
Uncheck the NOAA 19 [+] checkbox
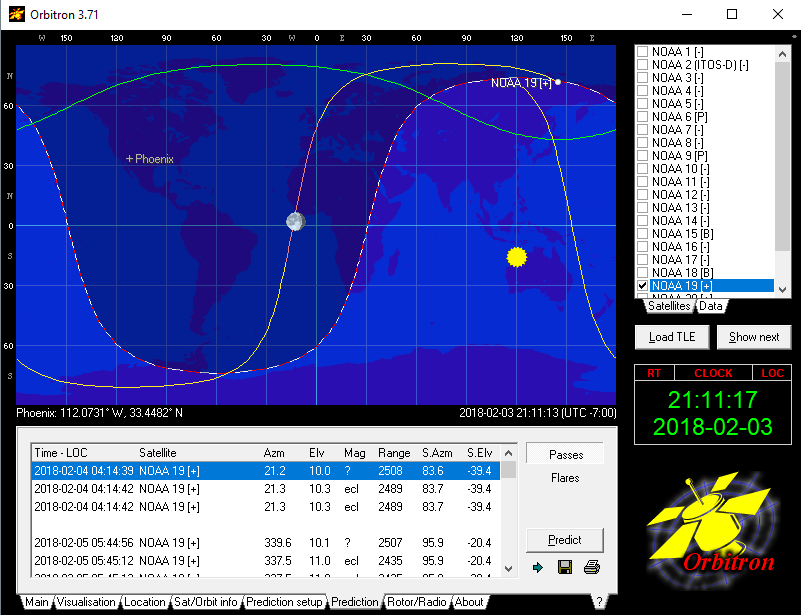643,286
